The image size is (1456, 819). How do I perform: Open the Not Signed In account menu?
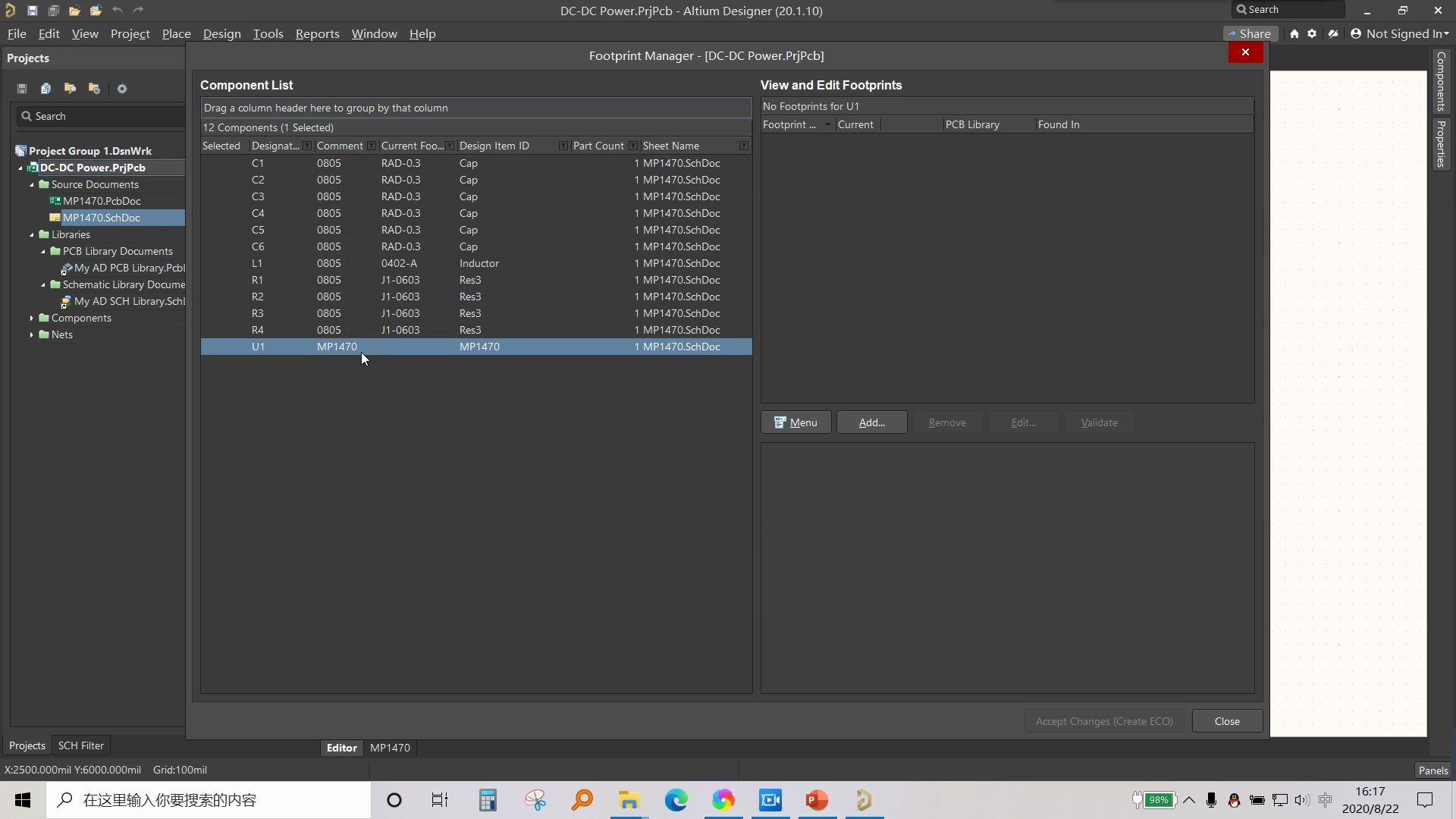click(x=1400, y=34)
